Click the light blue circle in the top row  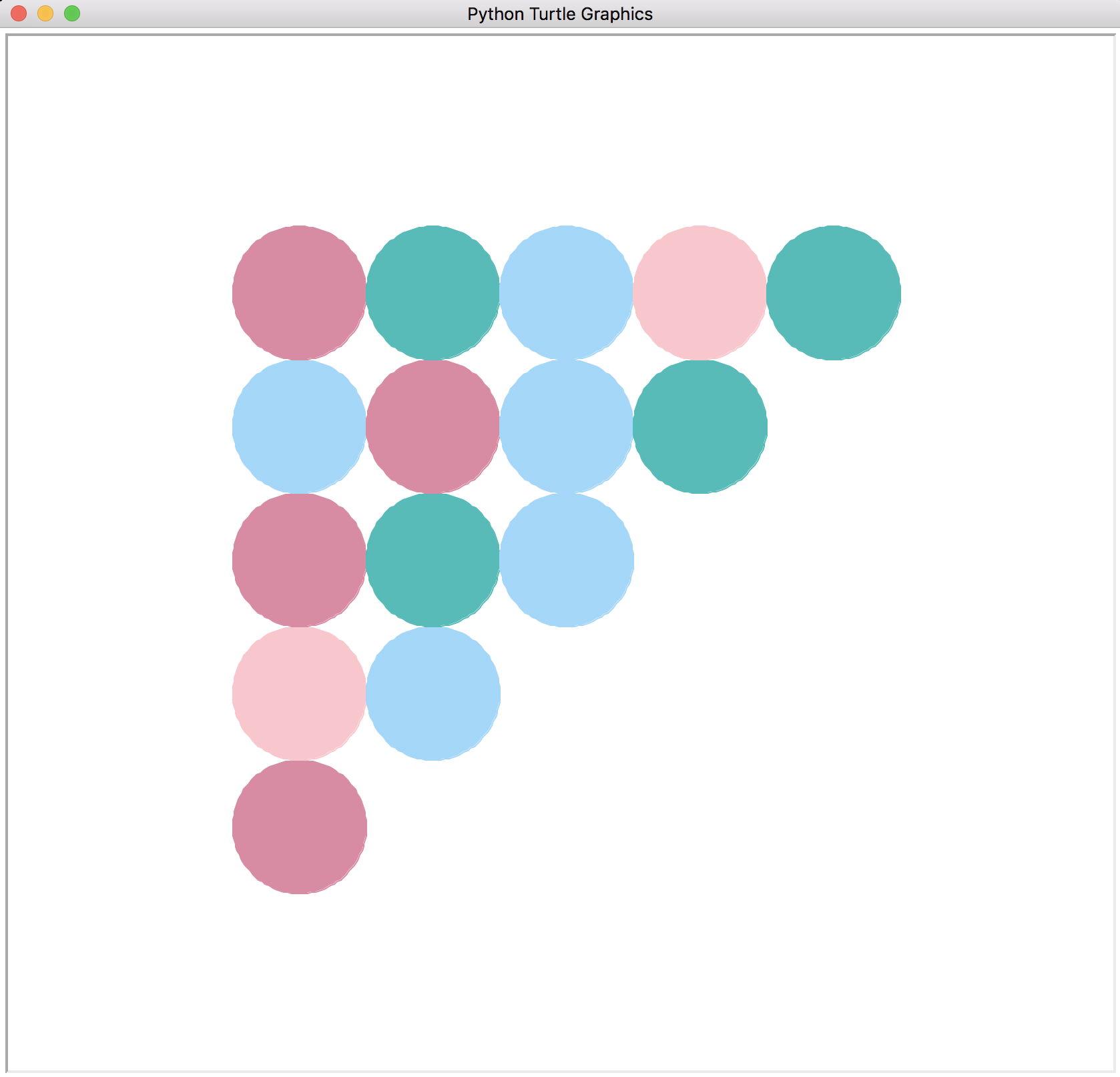[x=567, y=293]
